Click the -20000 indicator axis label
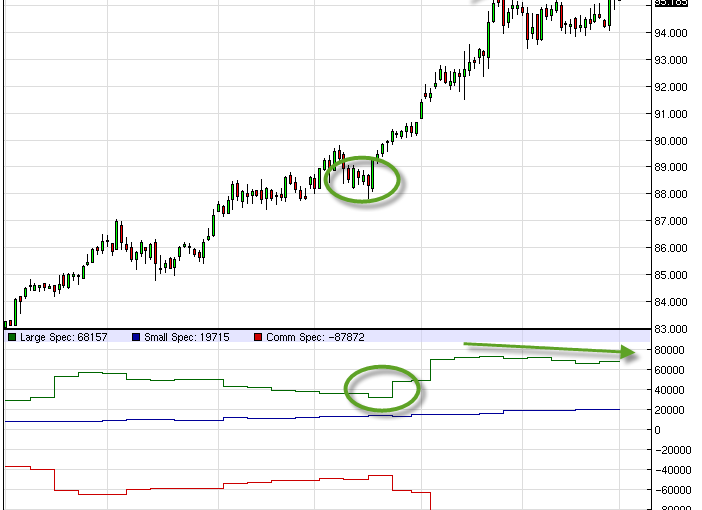This screenshot has width=702, height=510. pos(671,450)
